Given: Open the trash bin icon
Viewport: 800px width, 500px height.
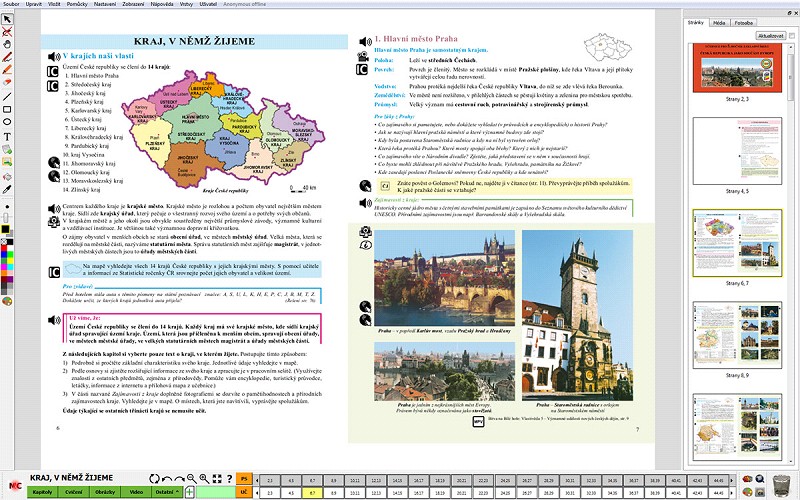Looking at the screenshot, I should click(x=781, y=485).
